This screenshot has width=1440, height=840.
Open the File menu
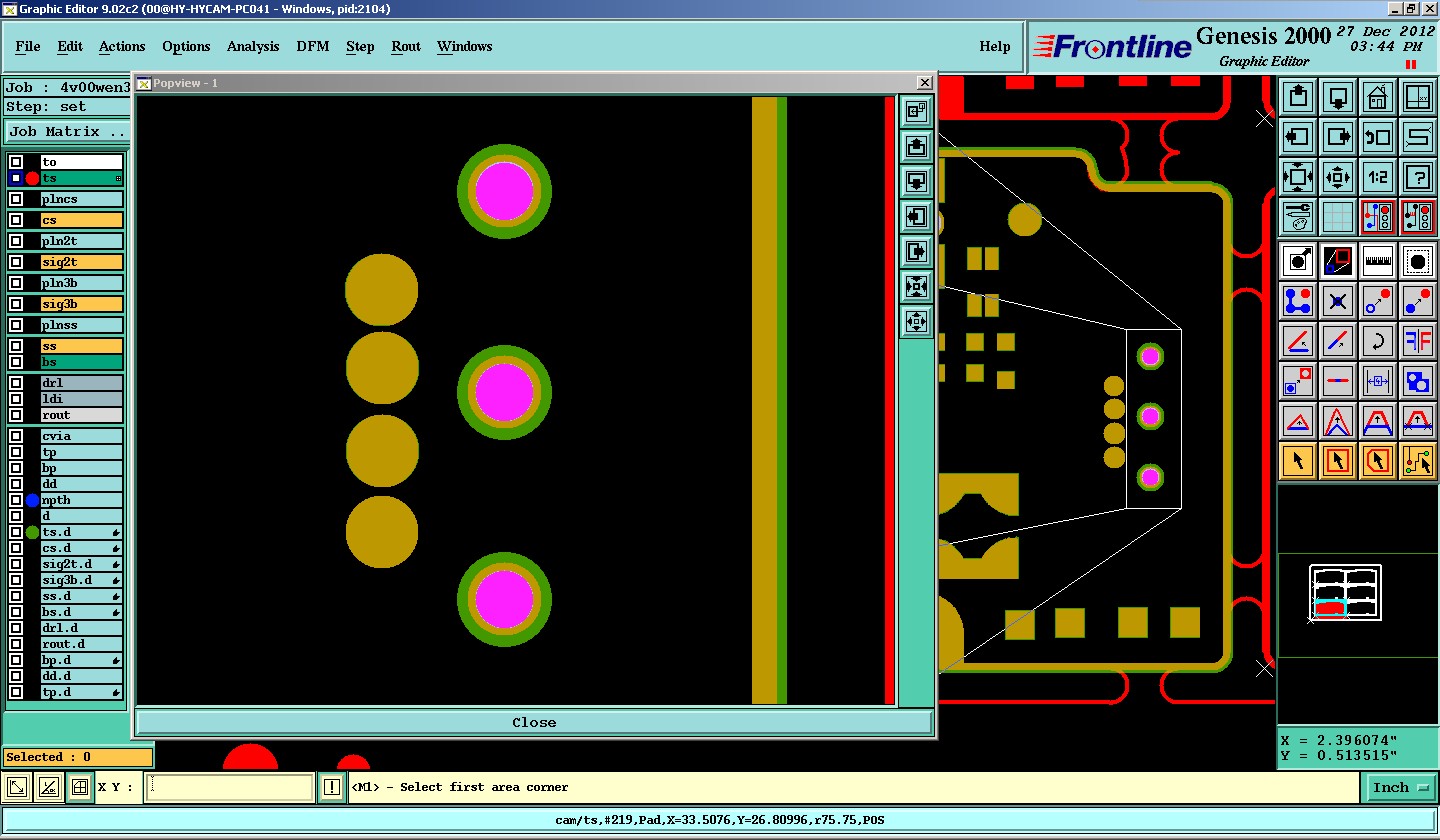[x=28, y=46]
